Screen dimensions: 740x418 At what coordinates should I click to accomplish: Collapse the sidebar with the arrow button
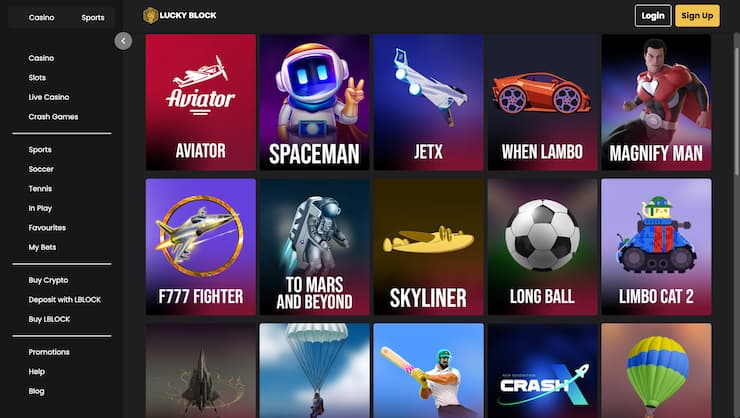click(x=123, y=41)
